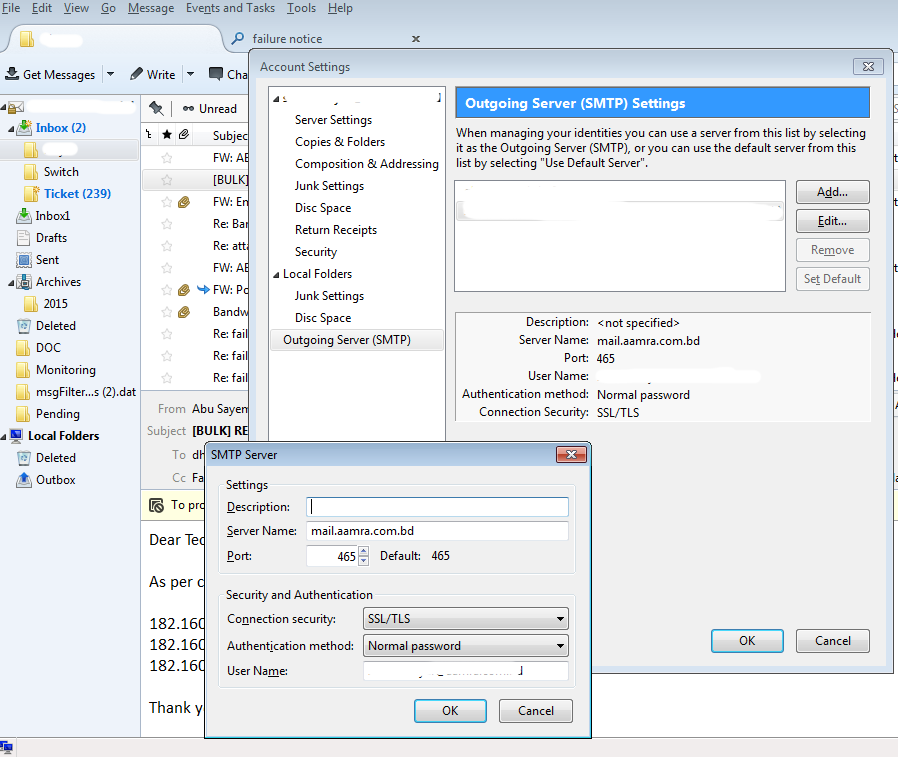Open the Edit menu
Screen dimensions: 898x757
click(x=42, y=8)
